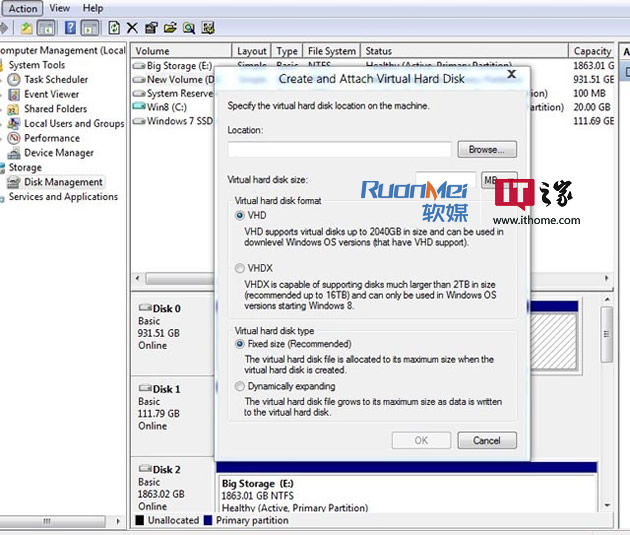Open the MB size unit dropdown
Viewport: 630px width, 535px height.
click(499, 180)
